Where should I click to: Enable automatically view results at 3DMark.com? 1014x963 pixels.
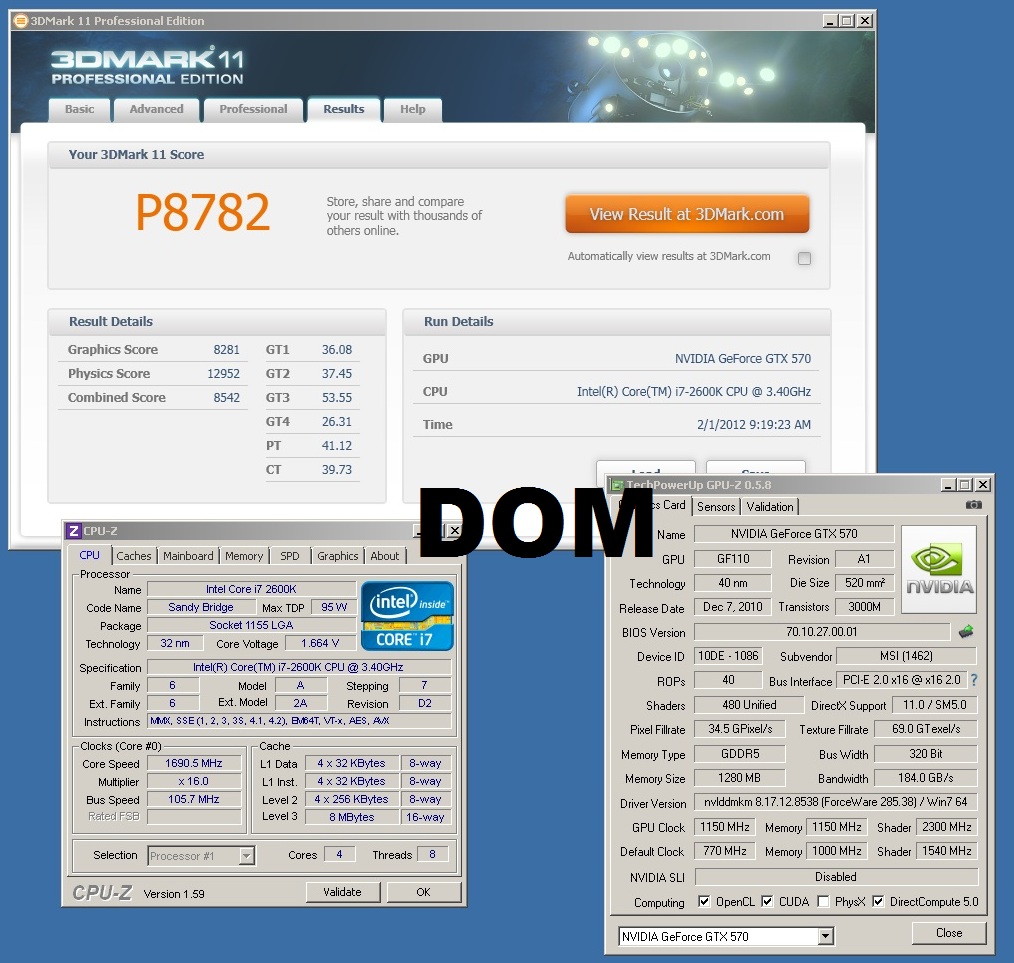click(x=804, y=258)
